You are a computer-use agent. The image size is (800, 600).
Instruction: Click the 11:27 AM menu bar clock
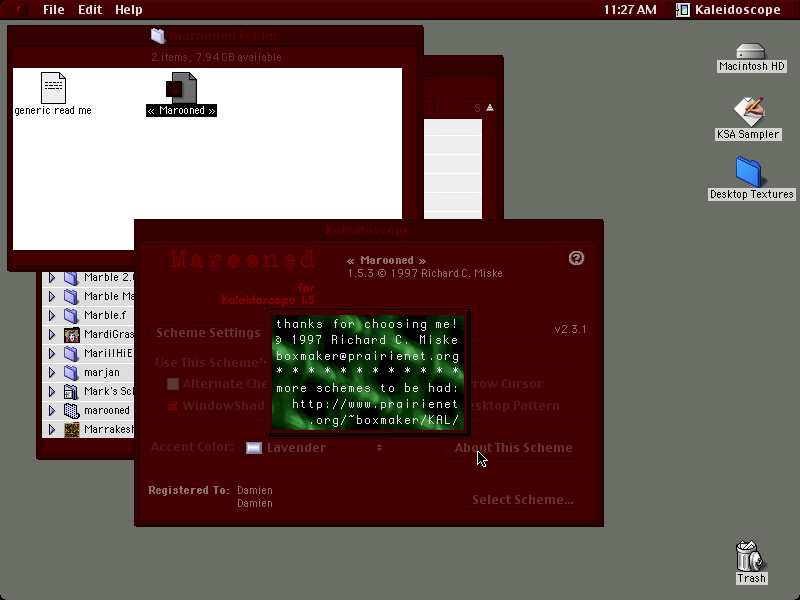630,10
